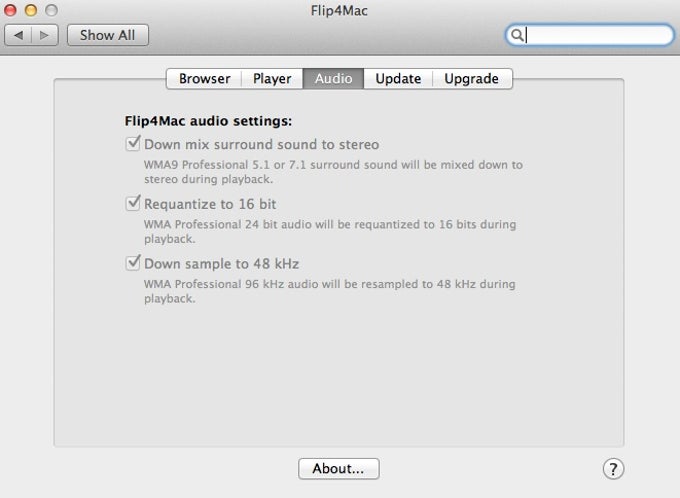Viewport: 680px width, 498px height.
Task: Click the 'Flip4Mac audio settings:' heading
Action: point(208,121)
